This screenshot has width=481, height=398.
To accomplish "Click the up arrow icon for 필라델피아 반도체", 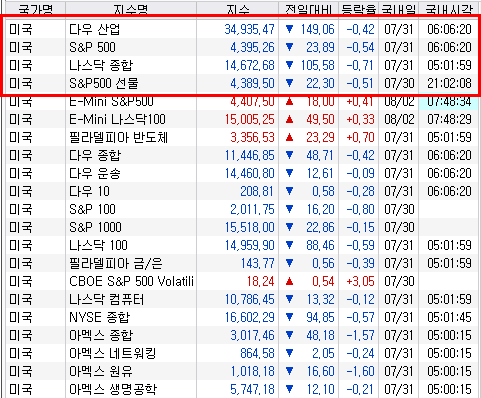I will click(290, 137).
